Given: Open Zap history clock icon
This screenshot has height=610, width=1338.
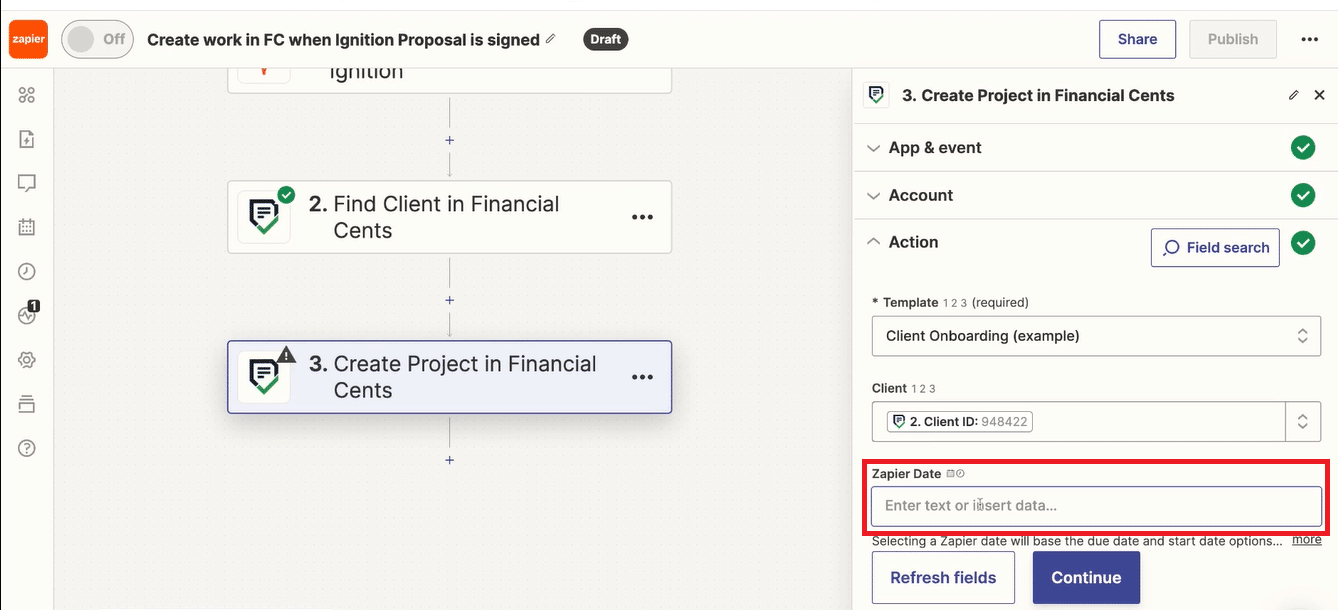Looking at the screenshot, I should [27, 271].
